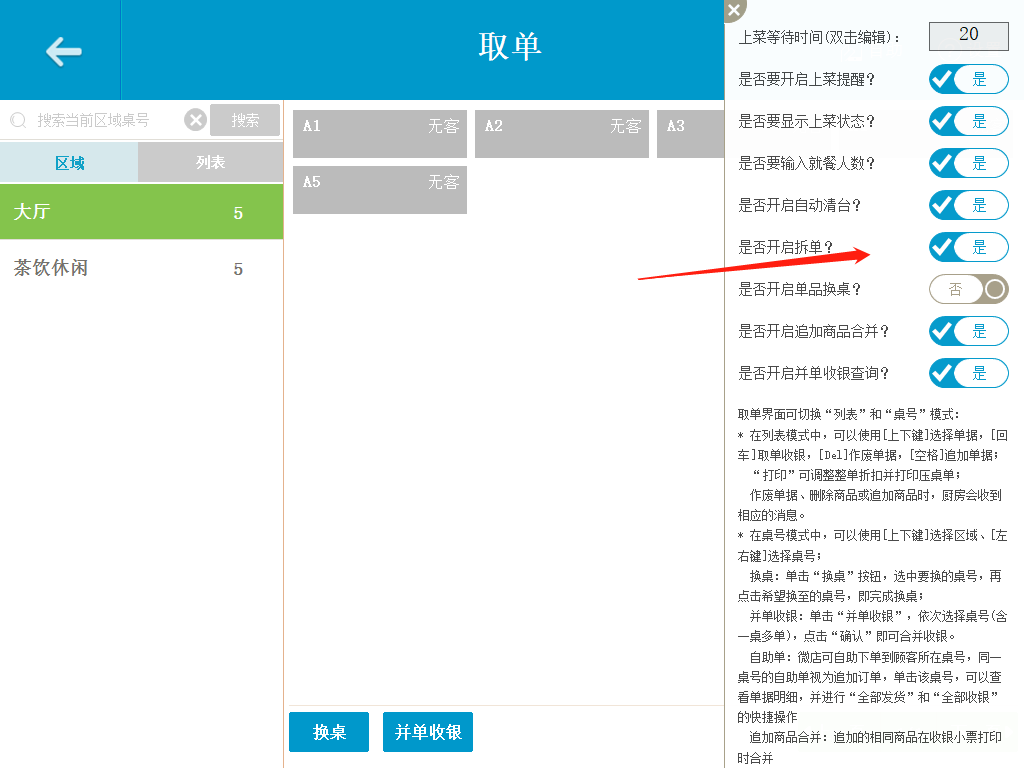1024x768 pixels.
Task: Select the 茶饮休闲 area
Action: pyautogui.click(x=141, y=268)
